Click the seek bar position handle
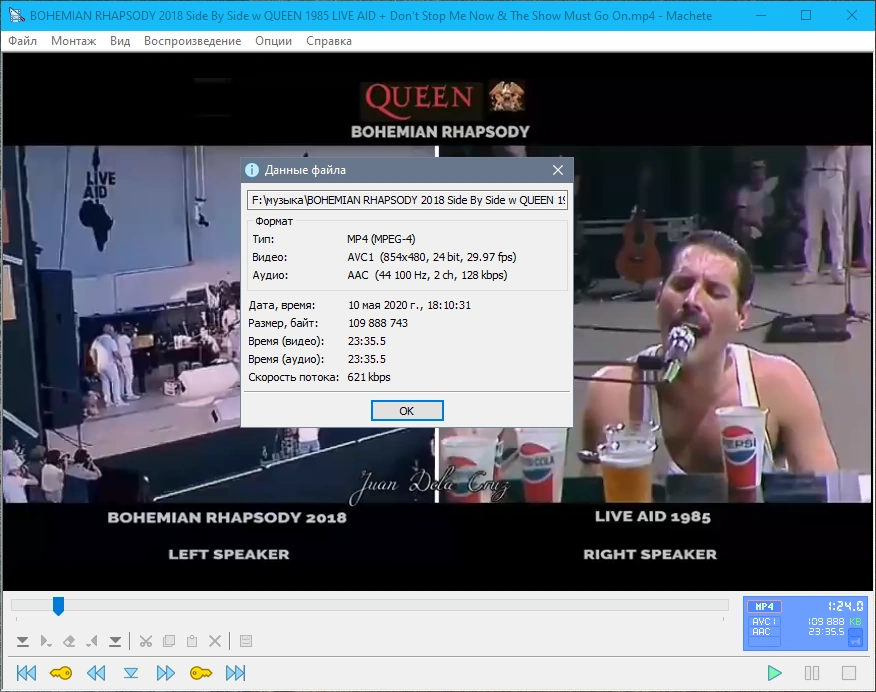 tap(58, 606)
